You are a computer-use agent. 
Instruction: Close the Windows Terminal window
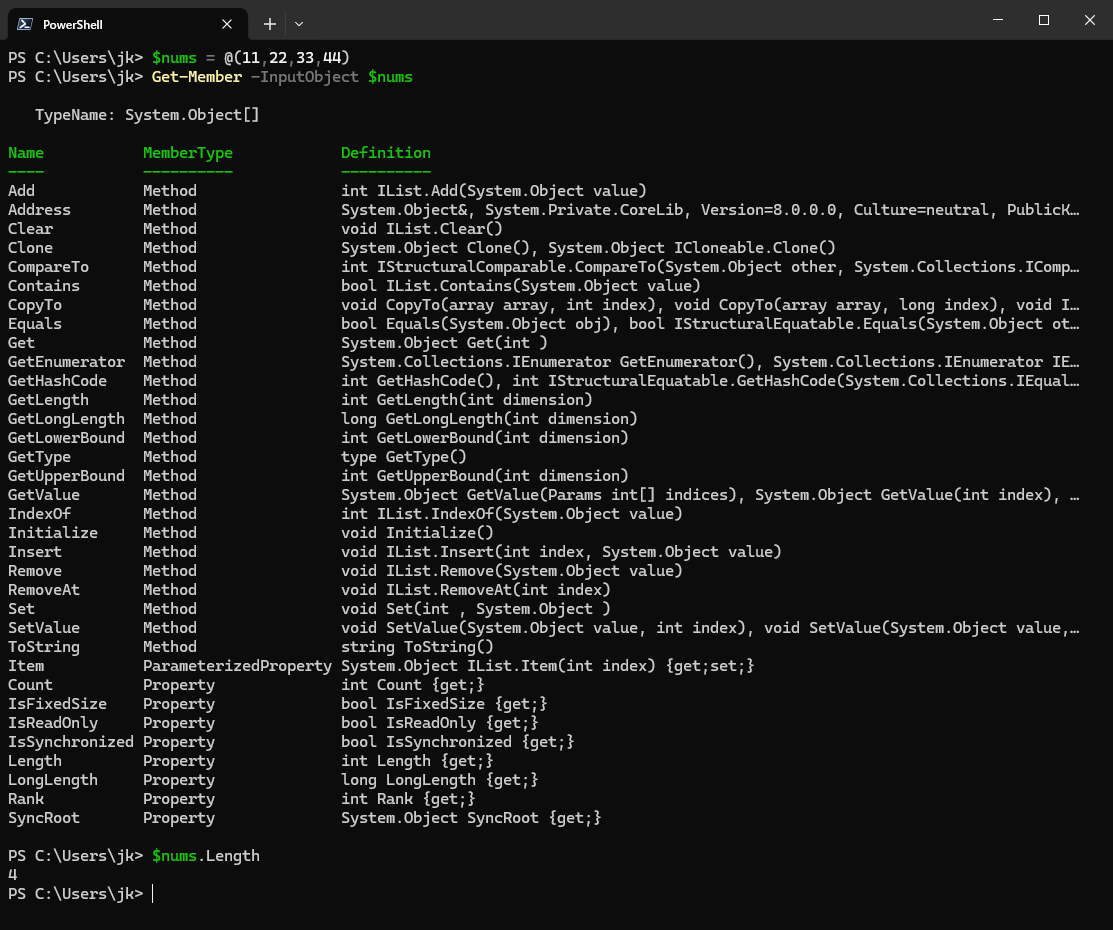click(x=1089, y=20)
